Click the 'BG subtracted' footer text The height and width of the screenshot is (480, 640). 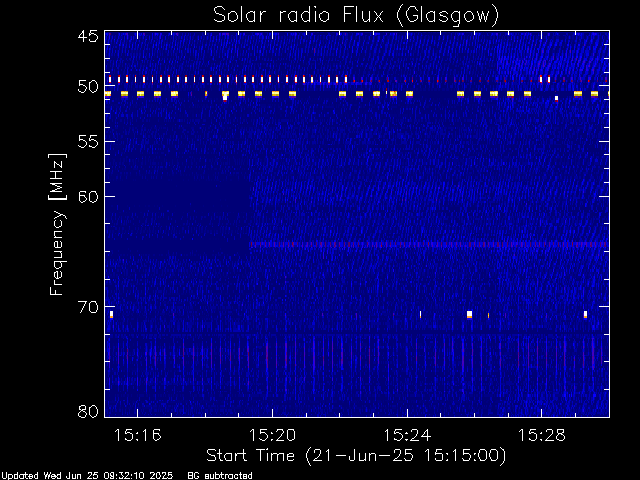coord(220,476)
